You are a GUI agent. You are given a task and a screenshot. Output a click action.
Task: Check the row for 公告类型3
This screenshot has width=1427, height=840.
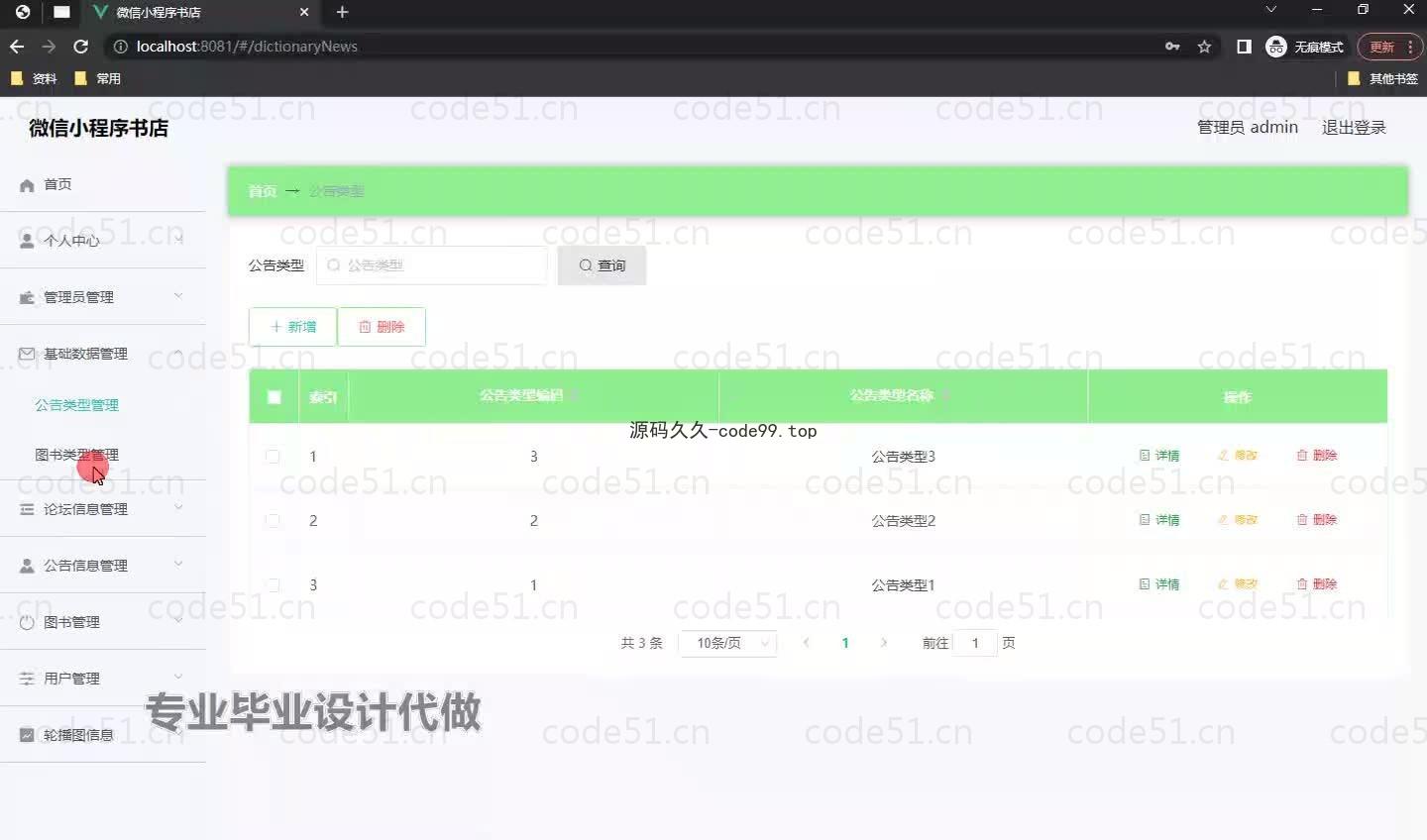[273, 457]
